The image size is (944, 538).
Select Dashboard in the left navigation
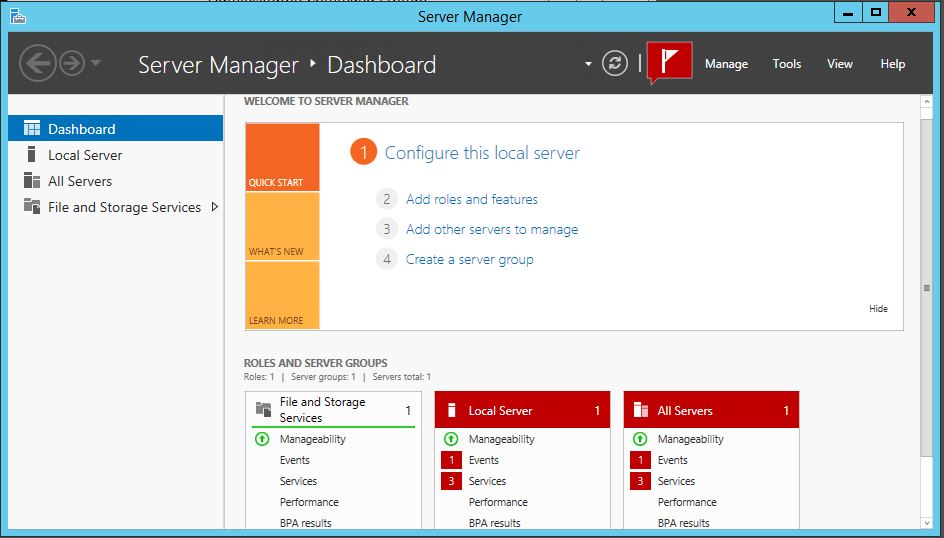pyautogui.click(x=116, y=129)
